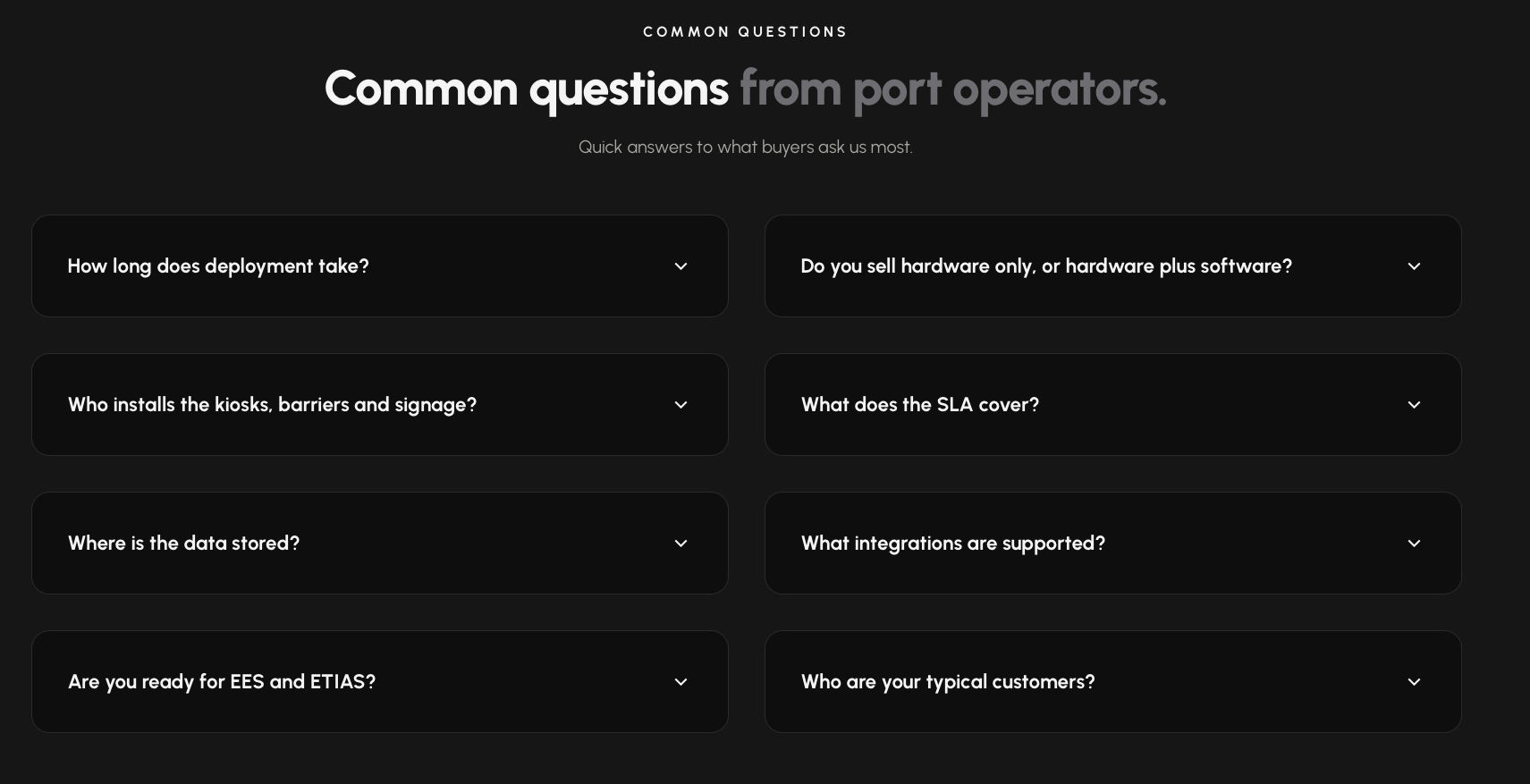This screenshot has height=784, width=1530.
Task: Expand "What does the SLA cover?"
Action: tap(1113, 404)
